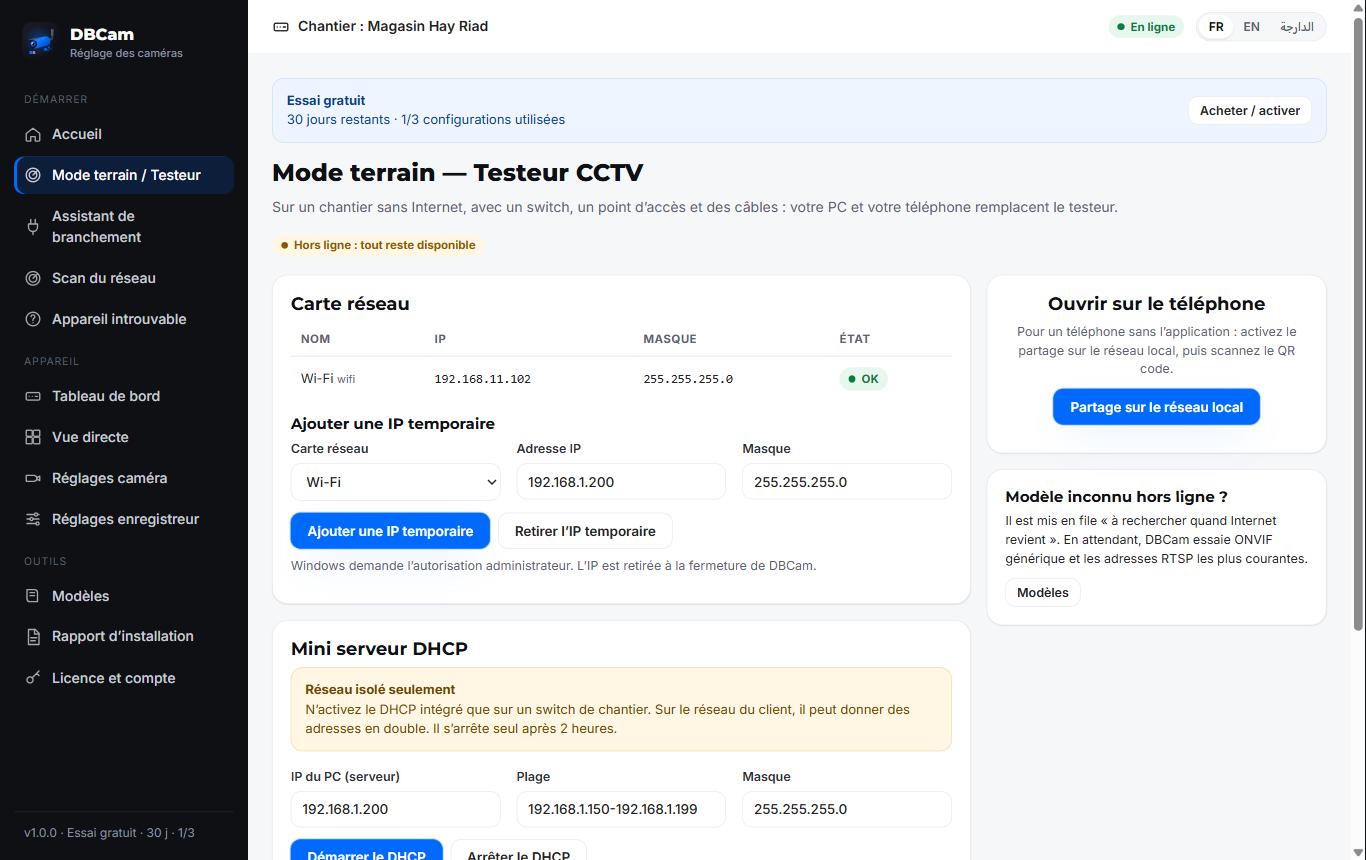
Task: Click the grid icon for Vue directe
Action: 33,437
